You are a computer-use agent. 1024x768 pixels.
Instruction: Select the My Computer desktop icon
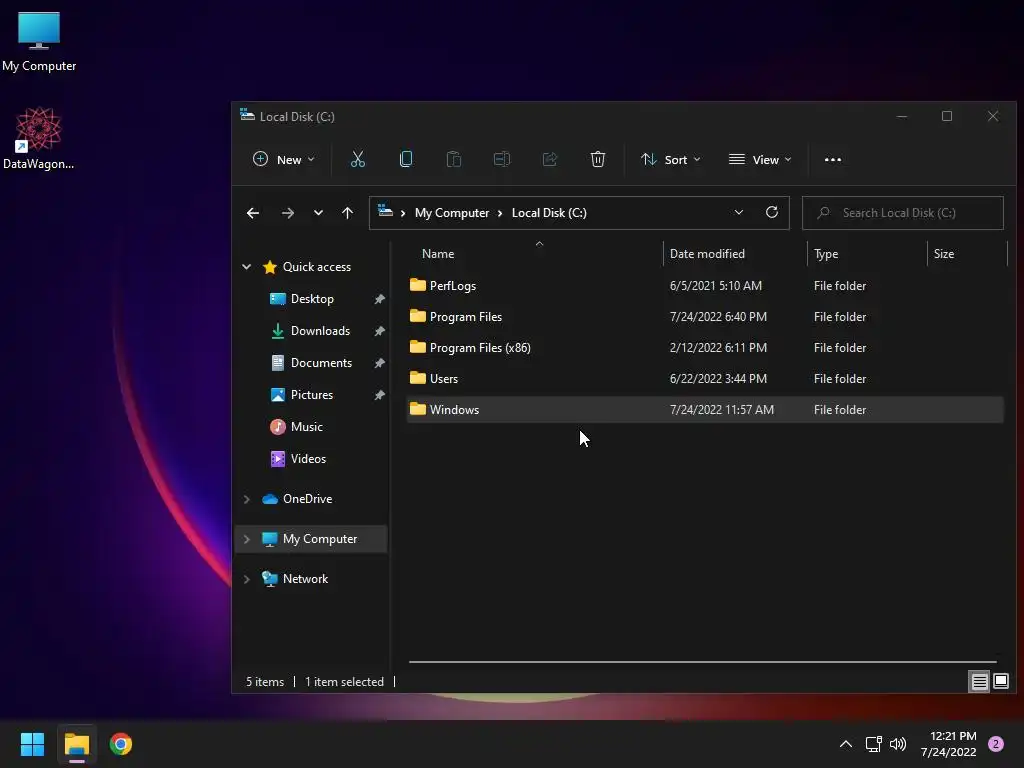point(39,42)
